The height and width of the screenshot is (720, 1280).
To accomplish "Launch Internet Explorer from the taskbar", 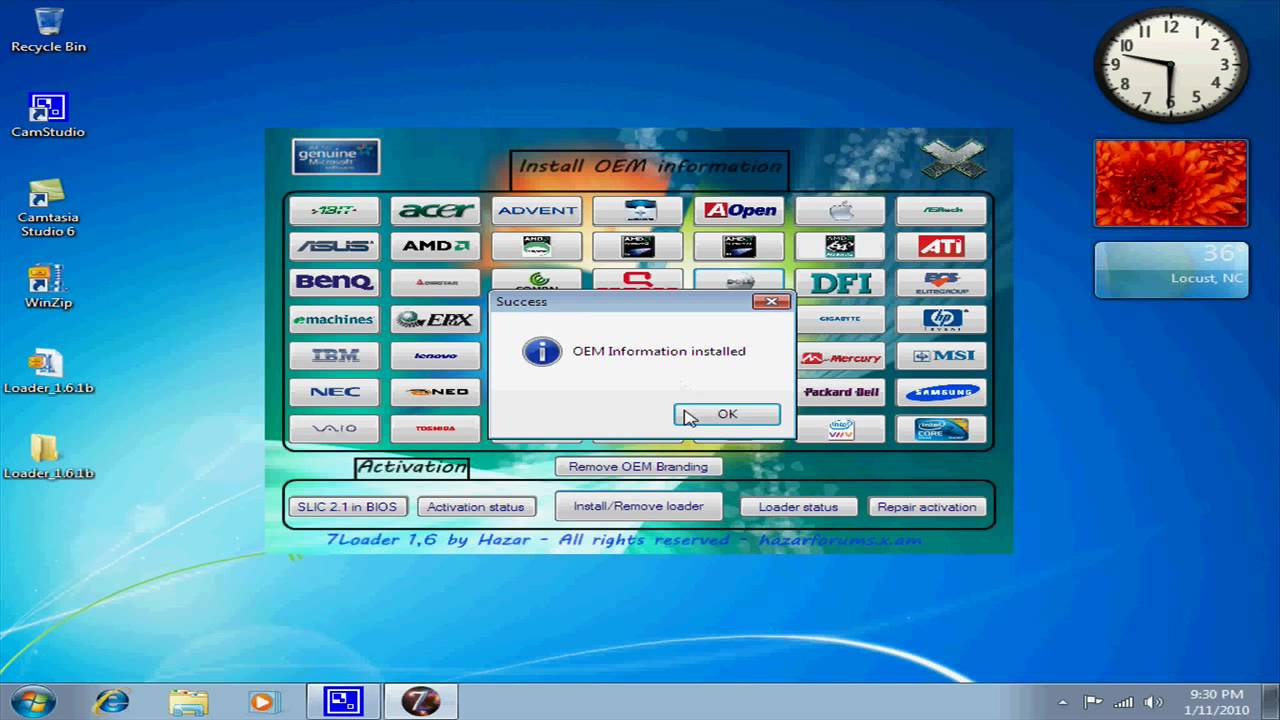I will [x=112, y=701].
